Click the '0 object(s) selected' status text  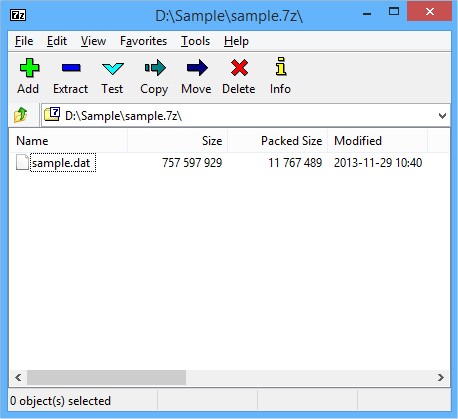(x=60, y=401)
